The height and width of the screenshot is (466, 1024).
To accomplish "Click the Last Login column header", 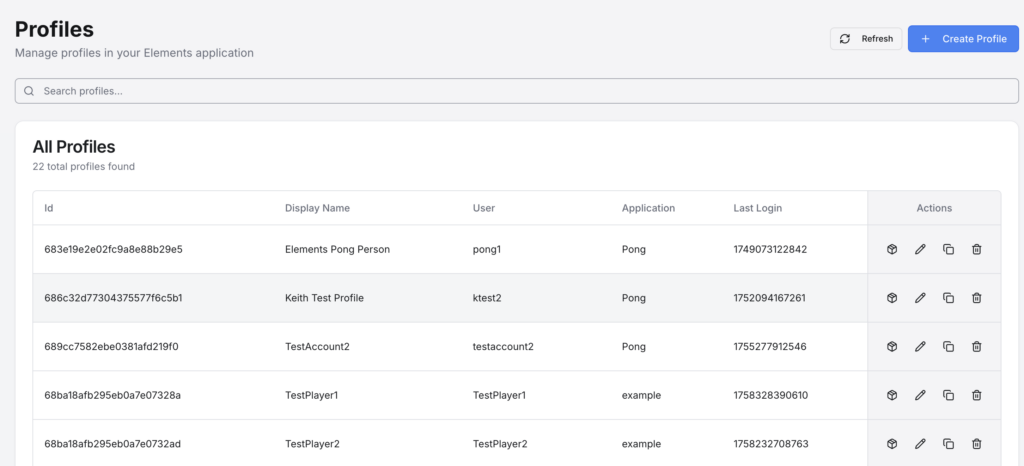I will point(757,208).
